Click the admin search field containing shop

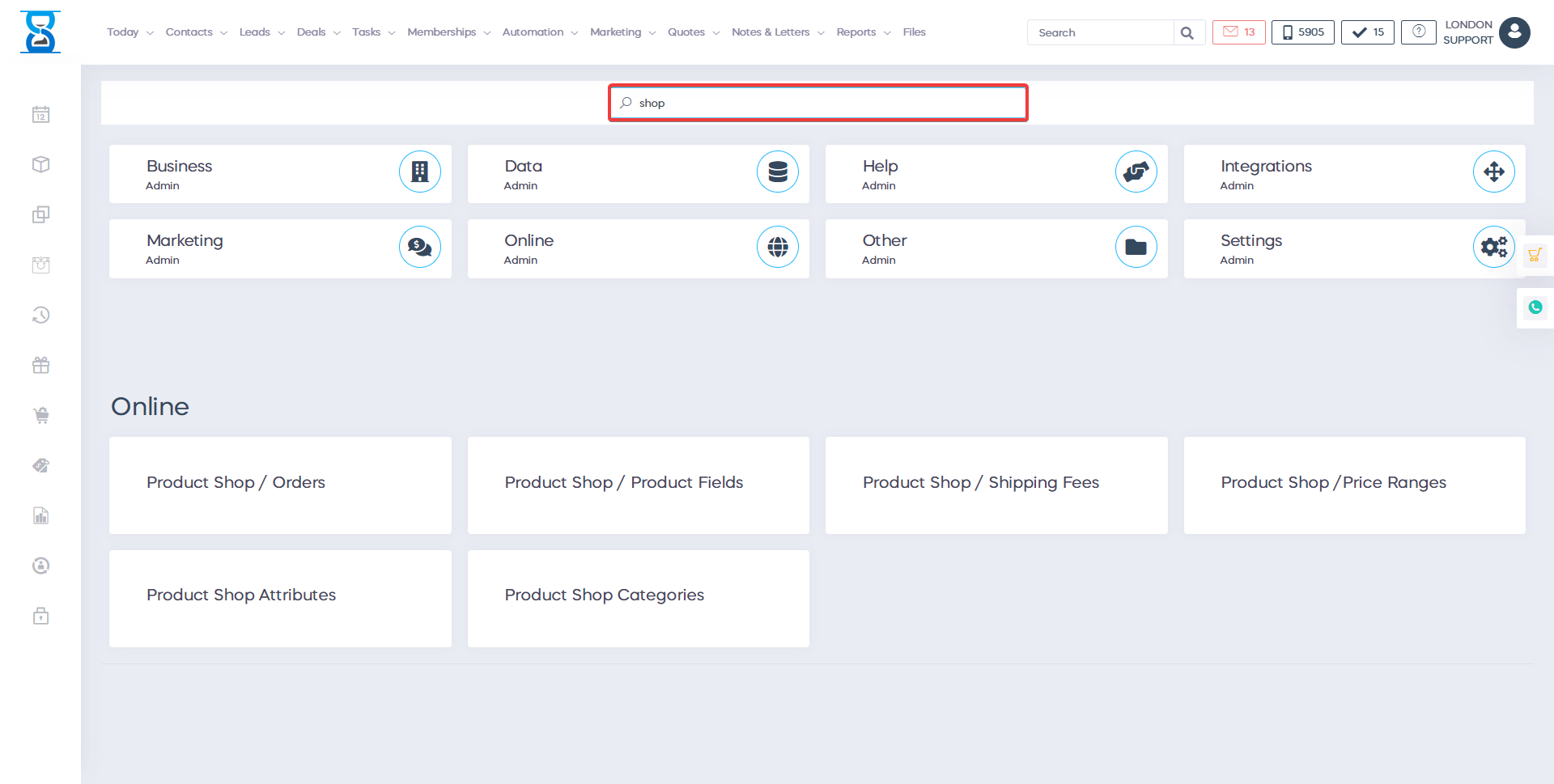817,103
